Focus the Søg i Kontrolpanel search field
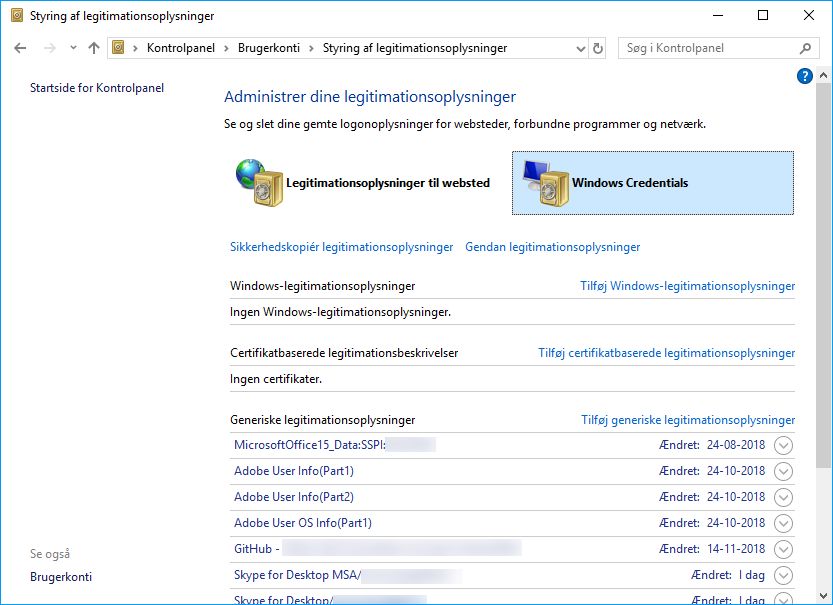Screen dimensions: 833x605 (718, 48)
